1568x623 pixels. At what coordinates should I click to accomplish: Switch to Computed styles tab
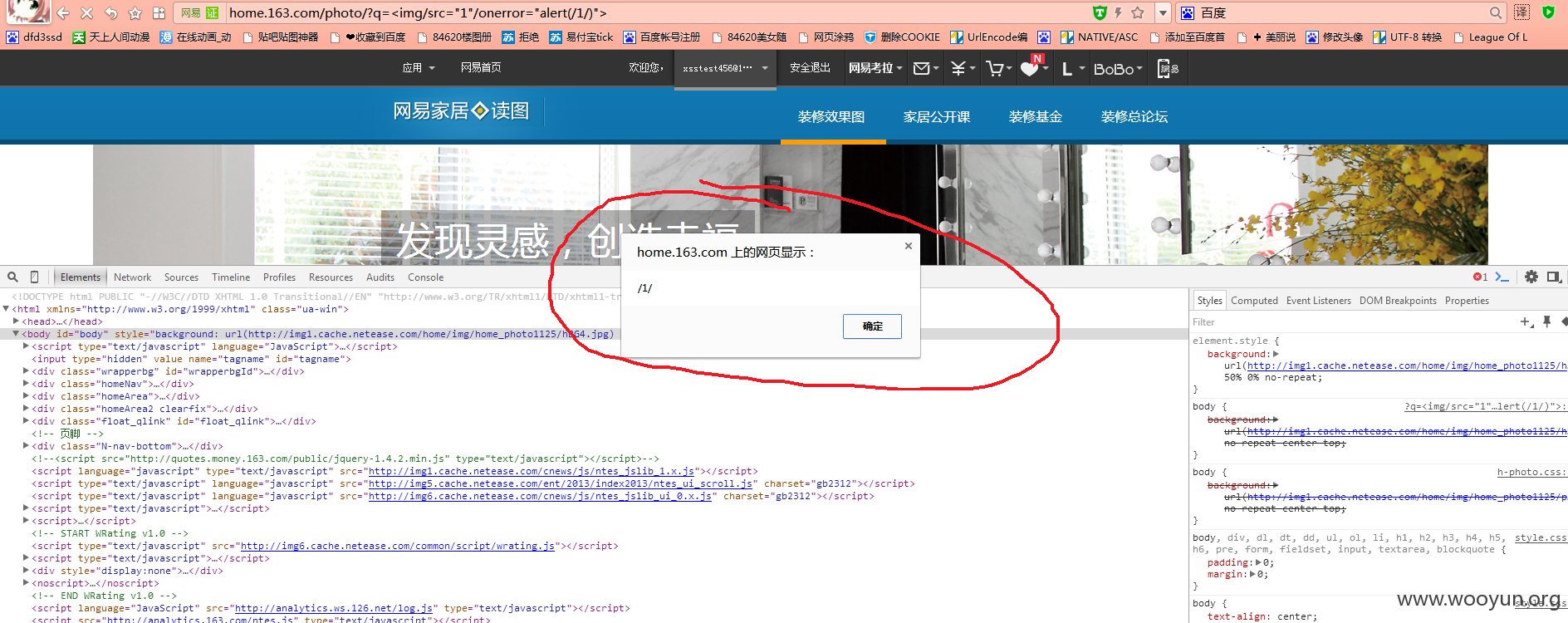(1254, 301)
